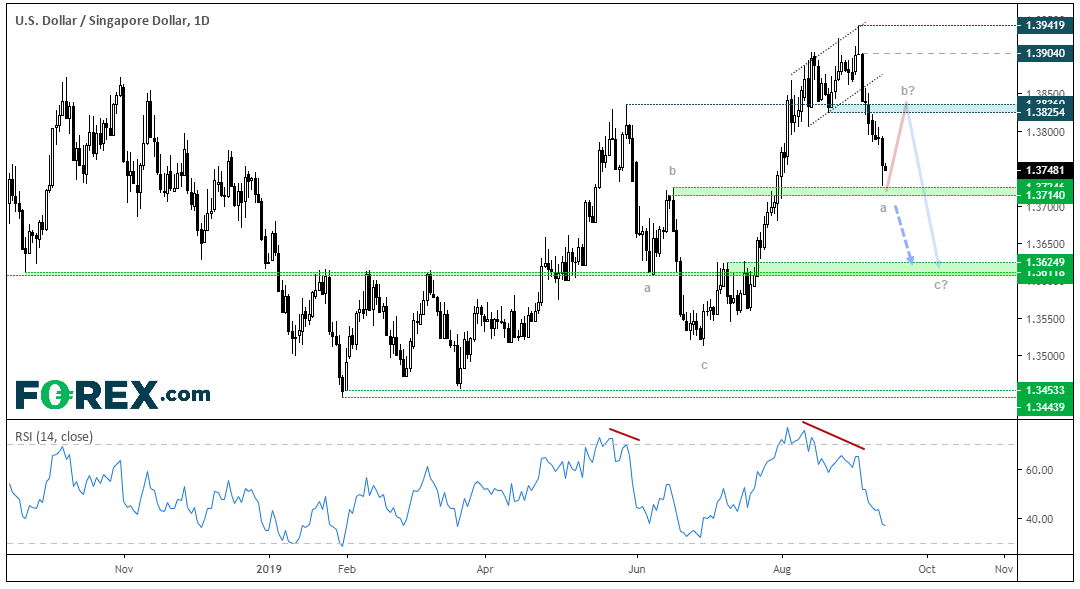This screenshot has width=1080, height=589.
Task: Select the 1.39040 price label
Action: pyautogui.click(x=1045, y=53)
